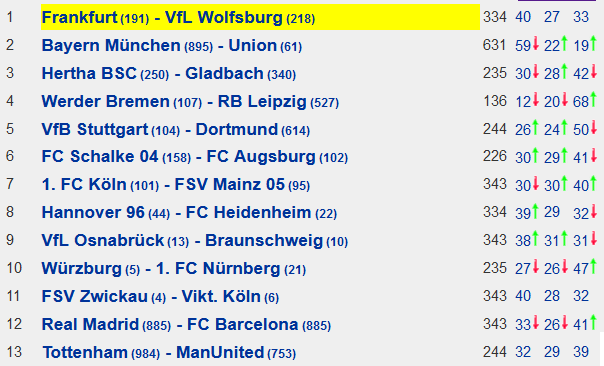
Task: Click the red down arrow beside 59 in the Bayern row
Action: [x=535, y=43]
